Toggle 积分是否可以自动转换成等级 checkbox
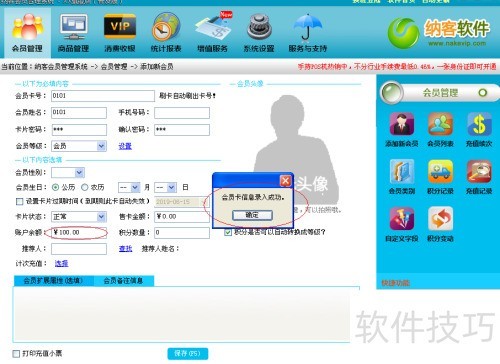The height and width of the screenshot is (364, 500). (x=228, y=232)
